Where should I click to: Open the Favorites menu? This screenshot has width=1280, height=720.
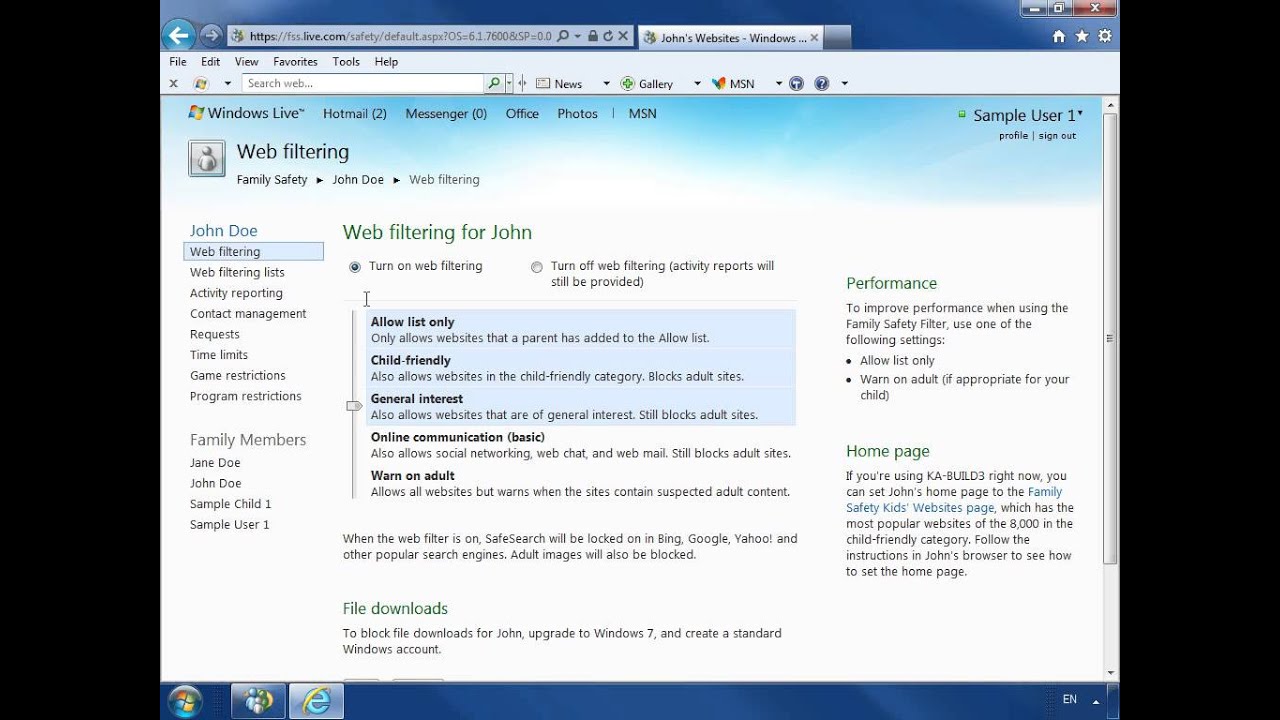coord(295,61)
